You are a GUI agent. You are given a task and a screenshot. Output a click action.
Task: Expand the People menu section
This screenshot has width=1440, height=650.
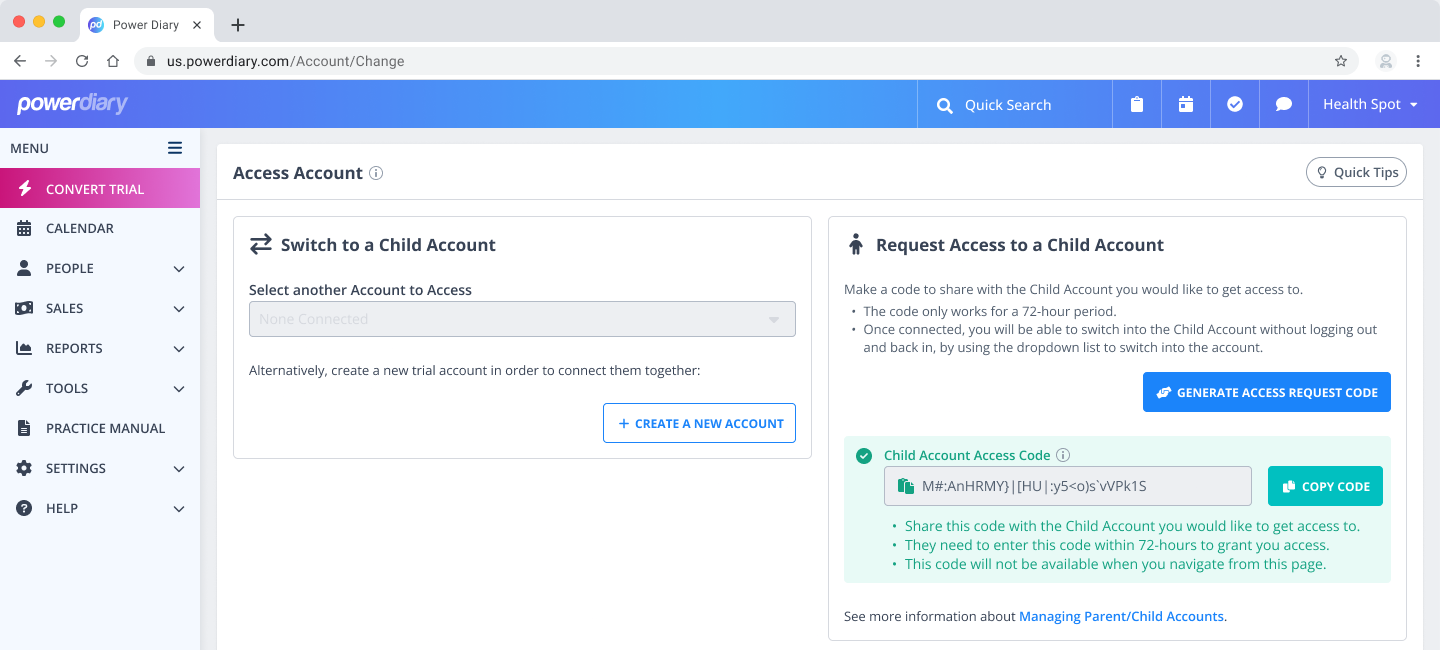click(x=179, y=268)
